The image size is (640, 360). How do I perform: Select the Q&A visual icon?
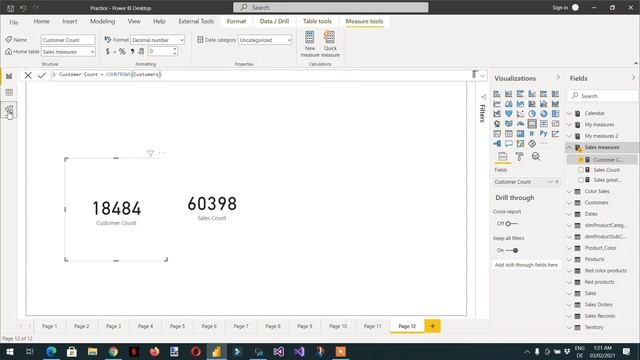coord(509,143)
